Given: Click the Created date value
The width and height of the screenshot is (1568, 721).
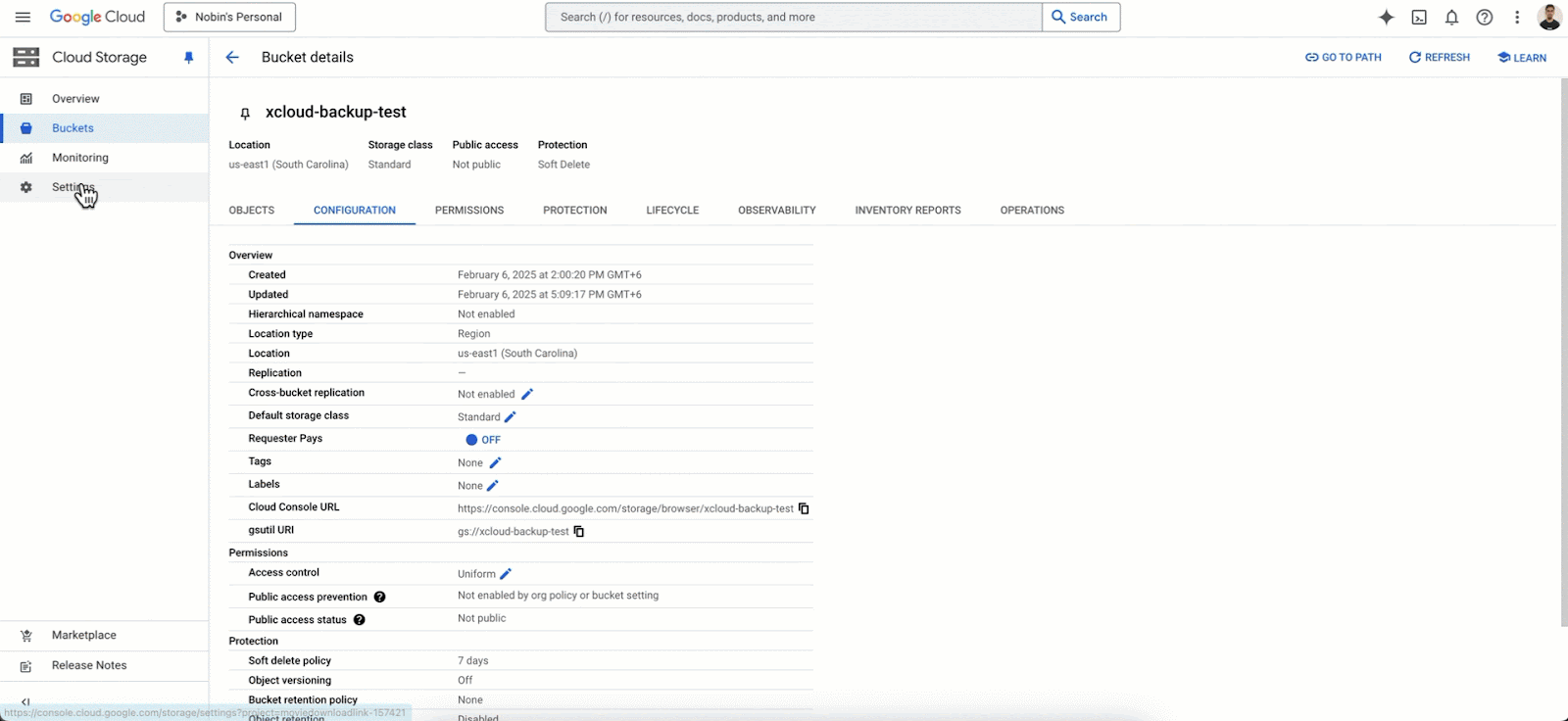Looking at the screenshot, I should click(549, 274).
